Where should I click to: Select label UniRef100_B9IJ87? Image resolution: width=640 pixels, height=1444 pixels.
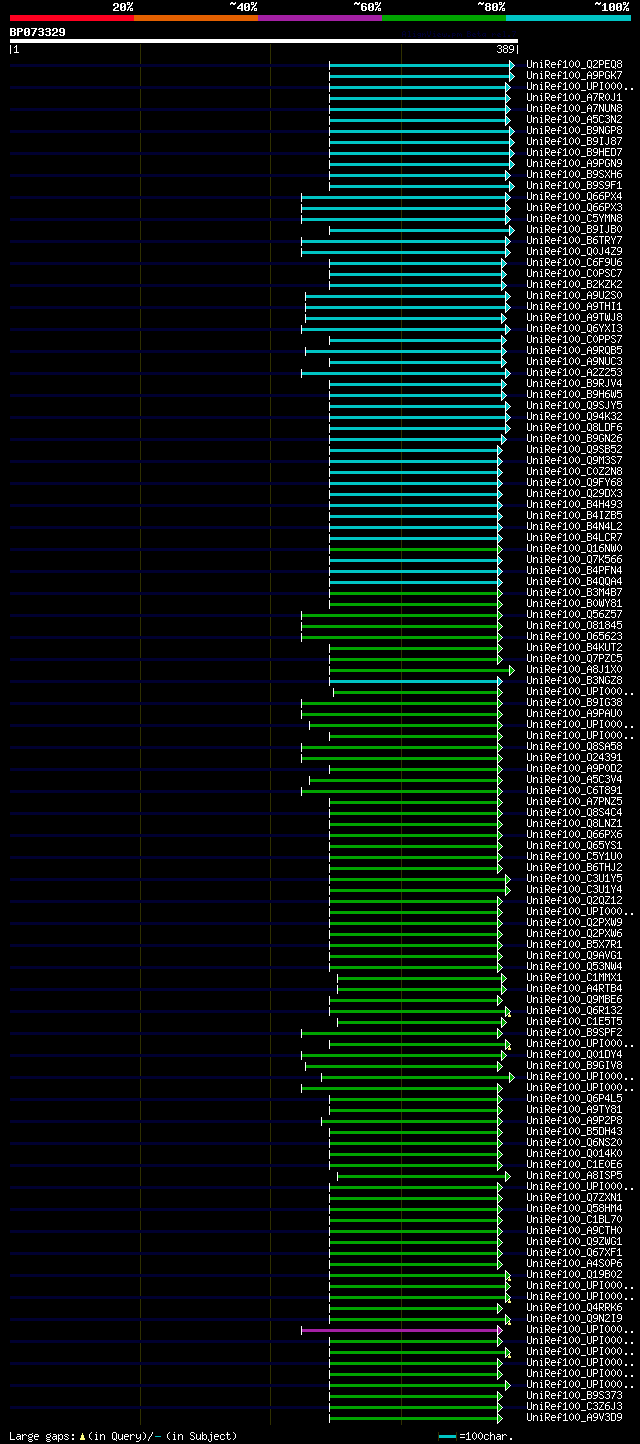tap(574, 141)
